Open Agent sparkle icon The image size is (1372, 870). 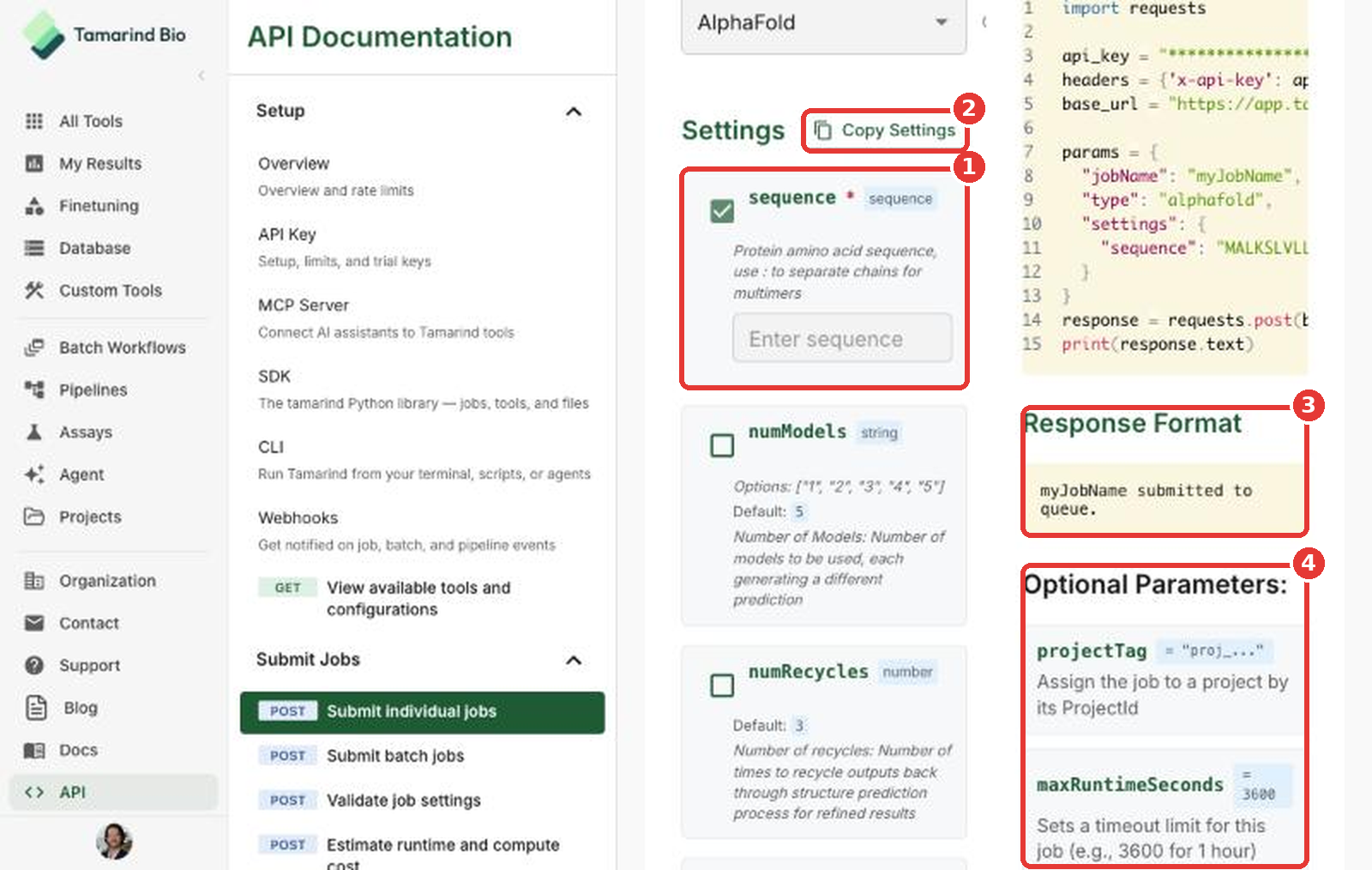[x=34, y=474]
